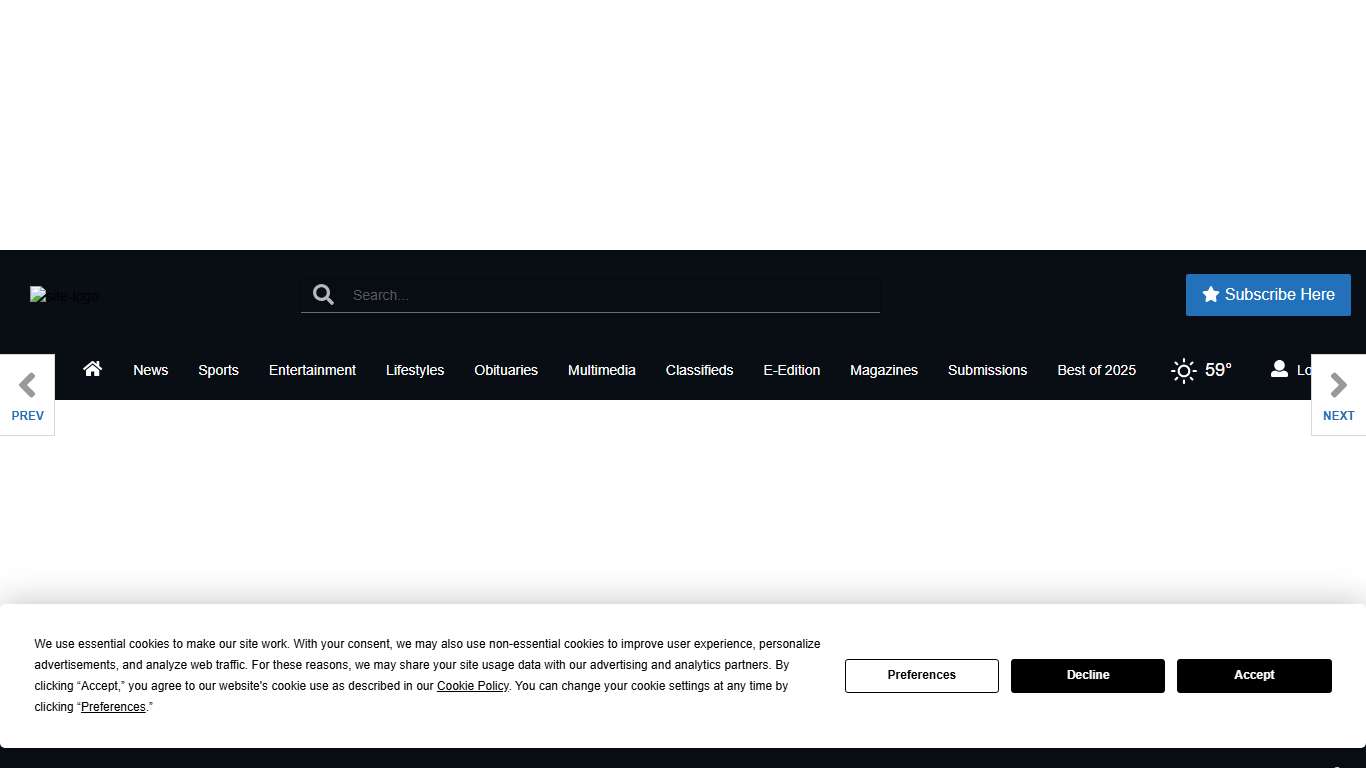Expand the Entertainment menu
1366x768 pixels.
pos(312,370)
